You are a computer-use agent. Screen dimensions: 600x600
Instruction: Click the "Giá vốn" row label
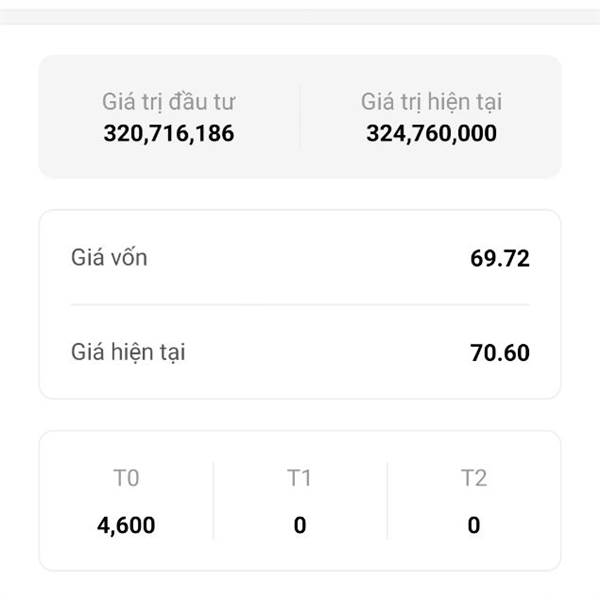(x=110, y=258)
